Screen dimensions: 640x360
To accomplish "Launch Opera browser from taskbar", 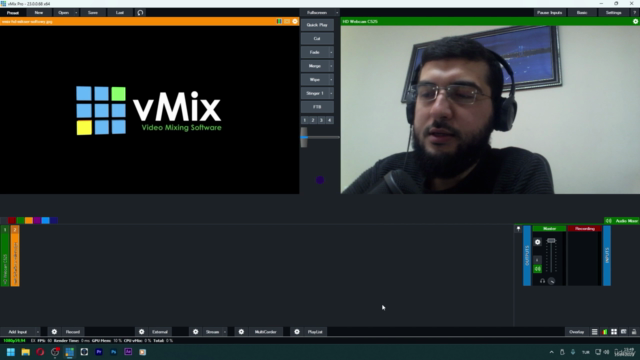I will pyautogui.click(x=40, y=352).
